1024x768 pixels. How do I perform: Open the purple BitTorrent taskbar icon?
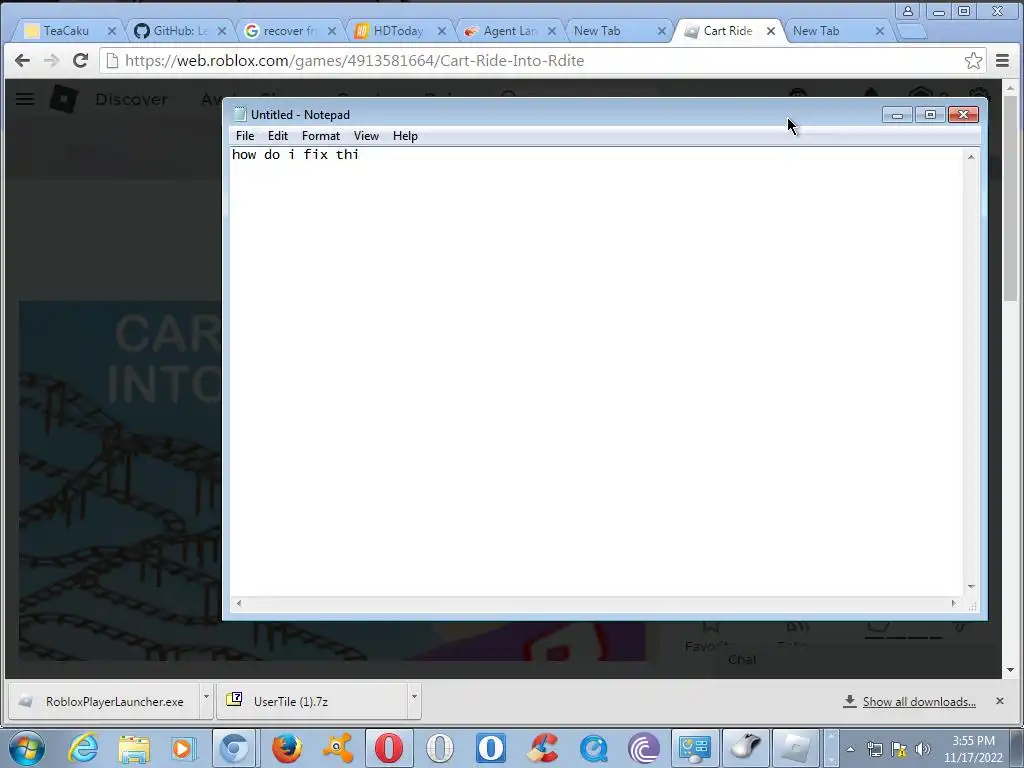tap(644, 748)
